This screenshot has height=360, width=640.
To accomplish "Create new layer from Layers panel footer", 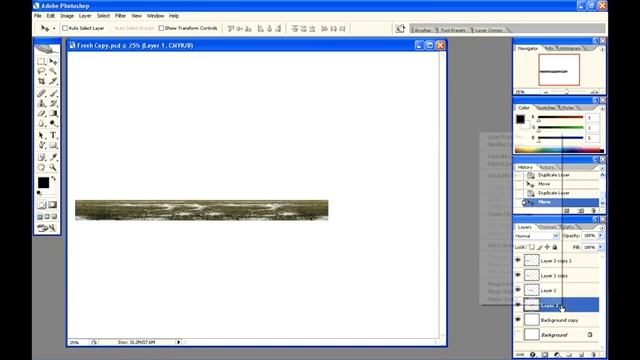I will pyautogui.click(x=581, y=355).
